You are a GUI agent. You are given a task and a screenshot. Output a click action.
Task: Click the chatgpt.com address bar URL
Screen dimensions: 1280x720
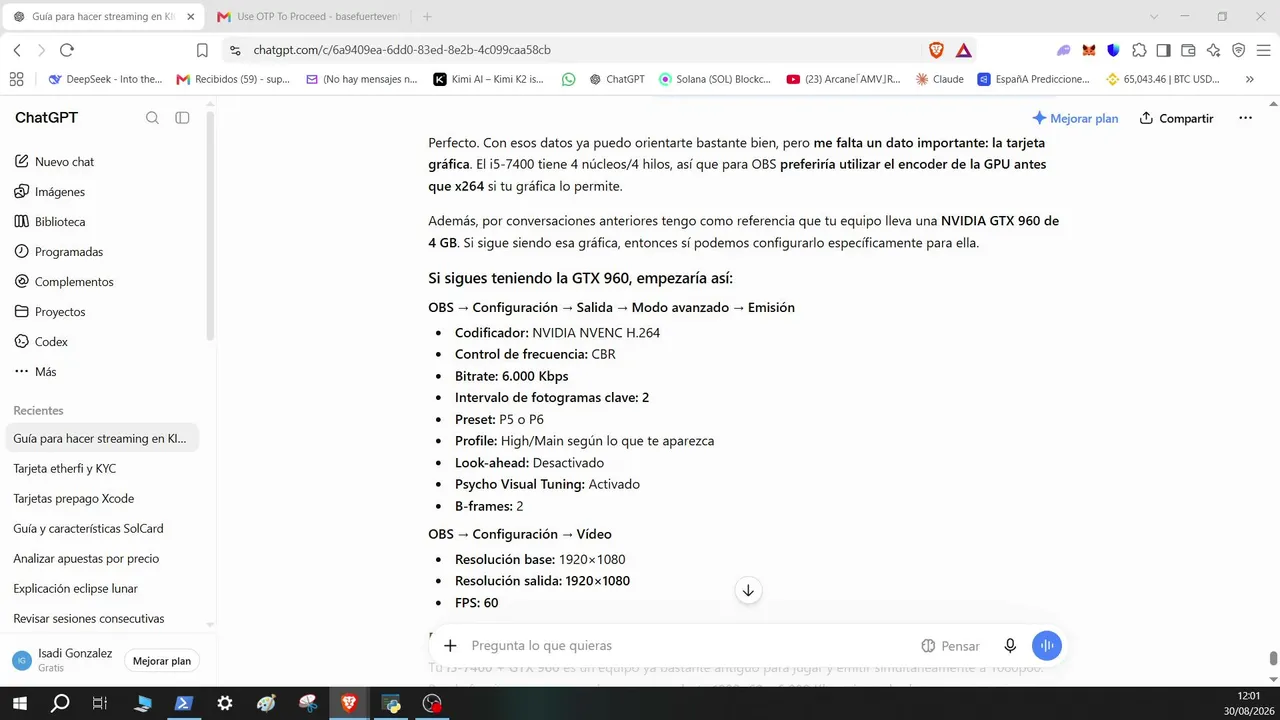point(402,50)
